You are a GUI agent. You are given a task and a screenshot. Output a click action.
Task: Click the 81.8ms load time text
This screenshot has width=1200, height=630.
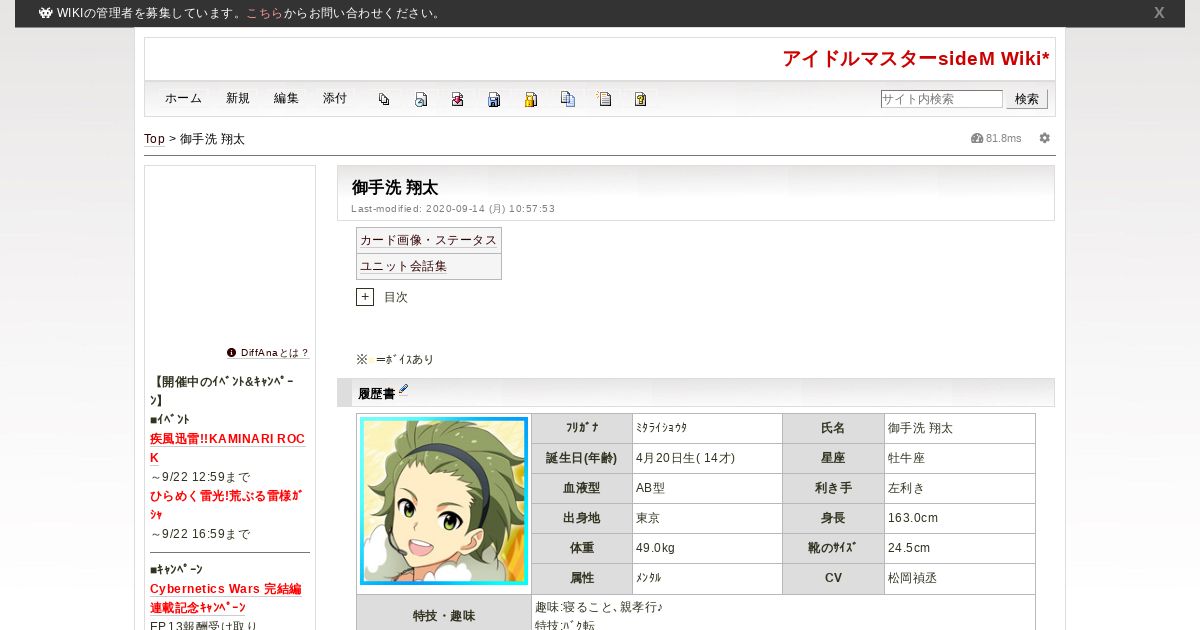[x=1004, y=138]
